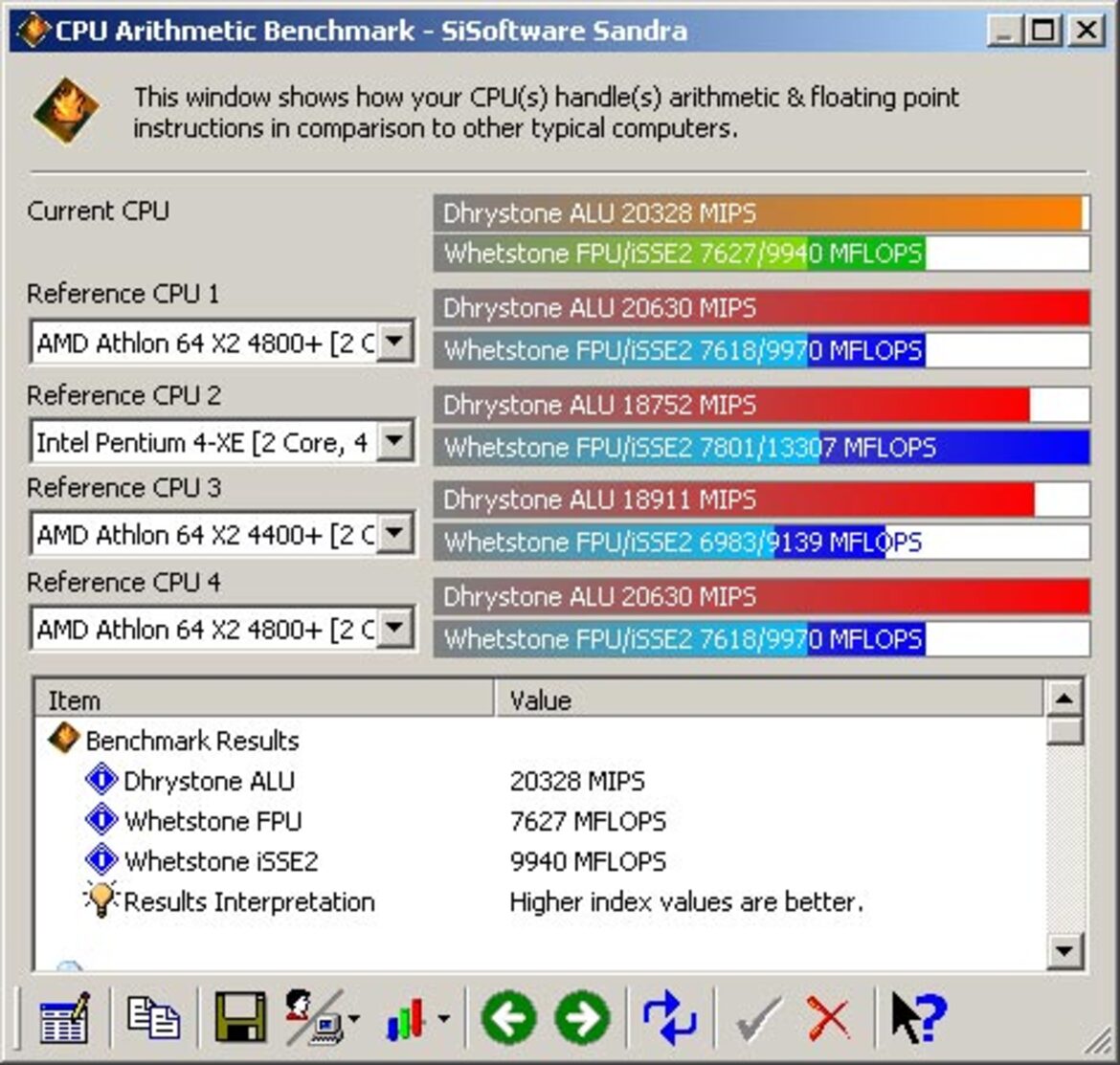Open the bar chart icon dropdown arrow
This screenshot has height=1065, width=1120.
pyautogui.click(x=443, y=1019)
